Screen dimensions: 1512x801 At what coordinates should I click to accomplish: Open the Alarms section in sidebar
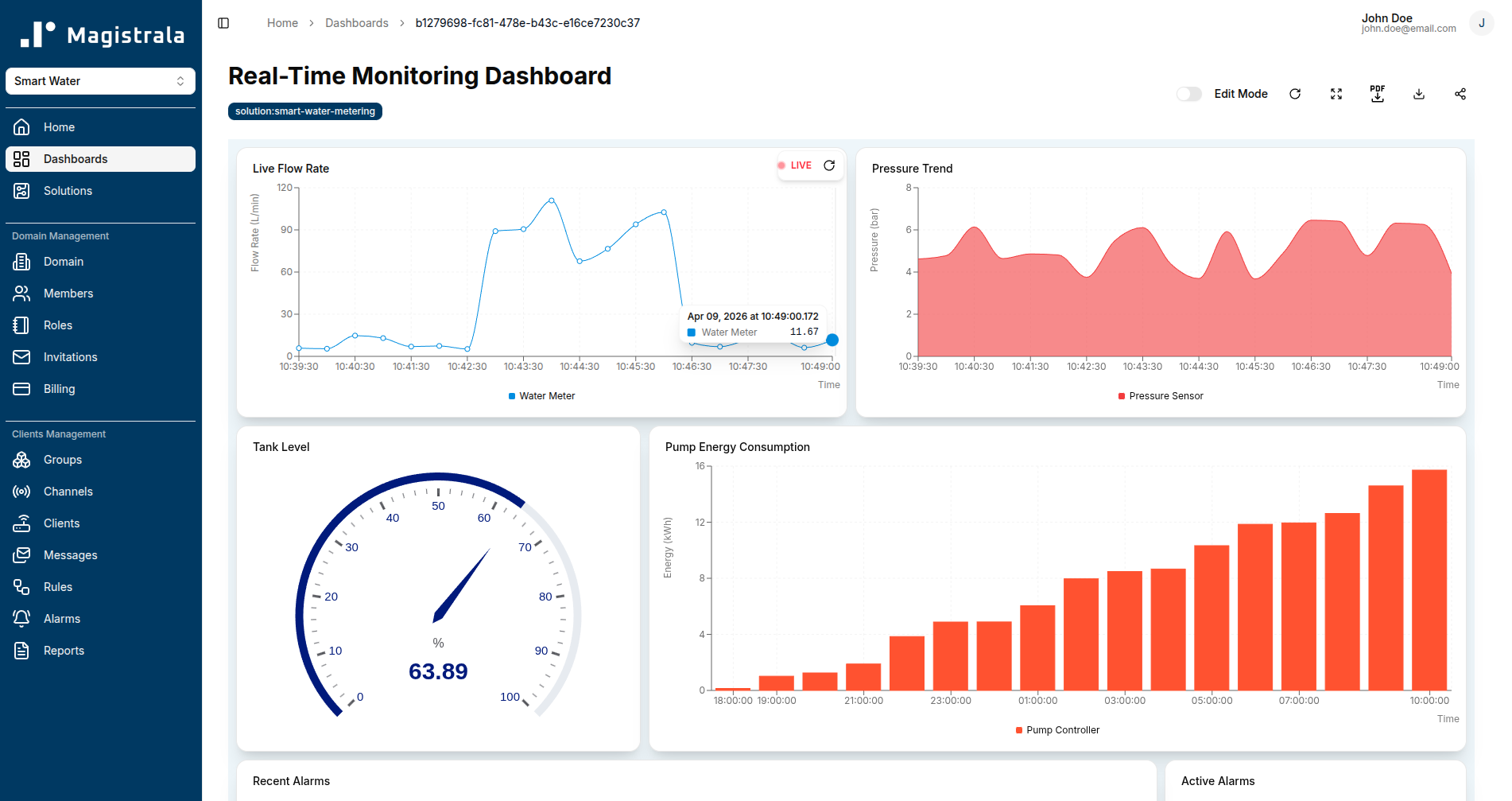[x=61, y=618]
